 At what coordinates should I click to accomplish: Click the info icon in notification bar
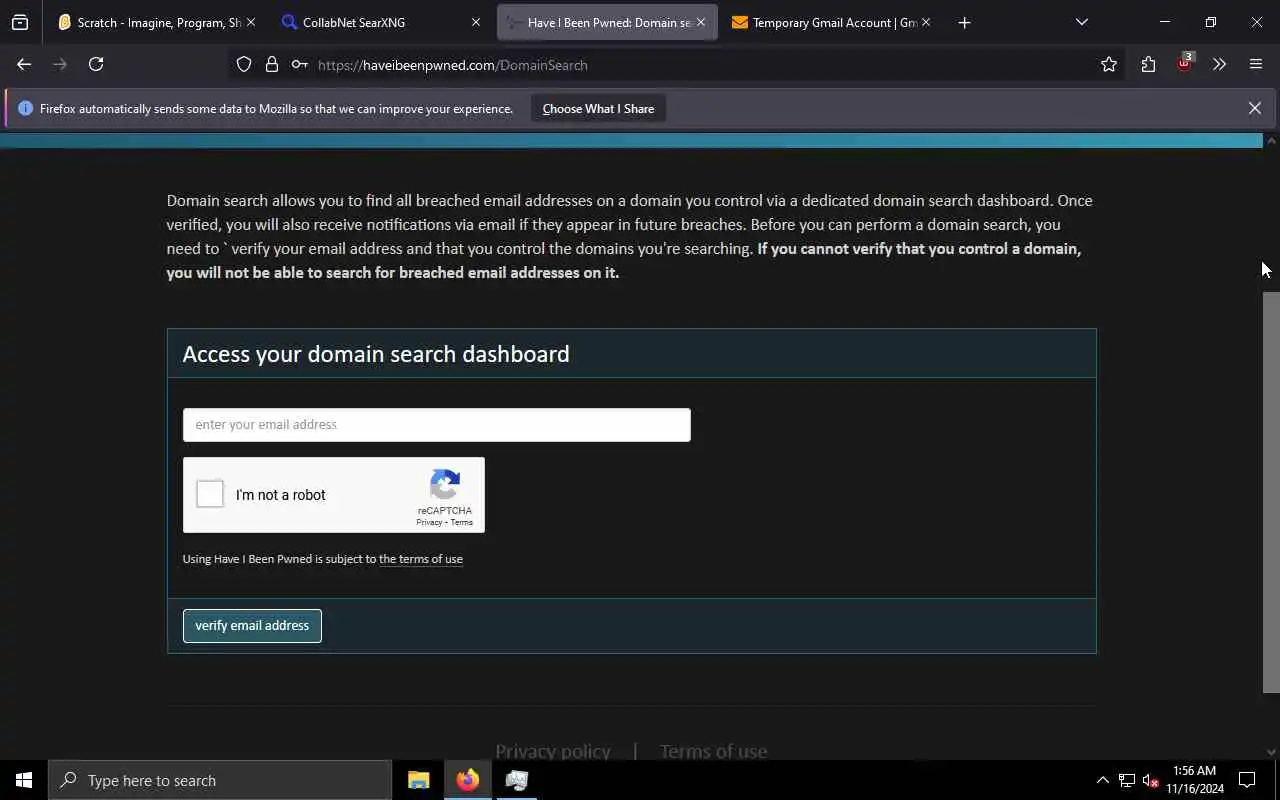coord(25,108)
